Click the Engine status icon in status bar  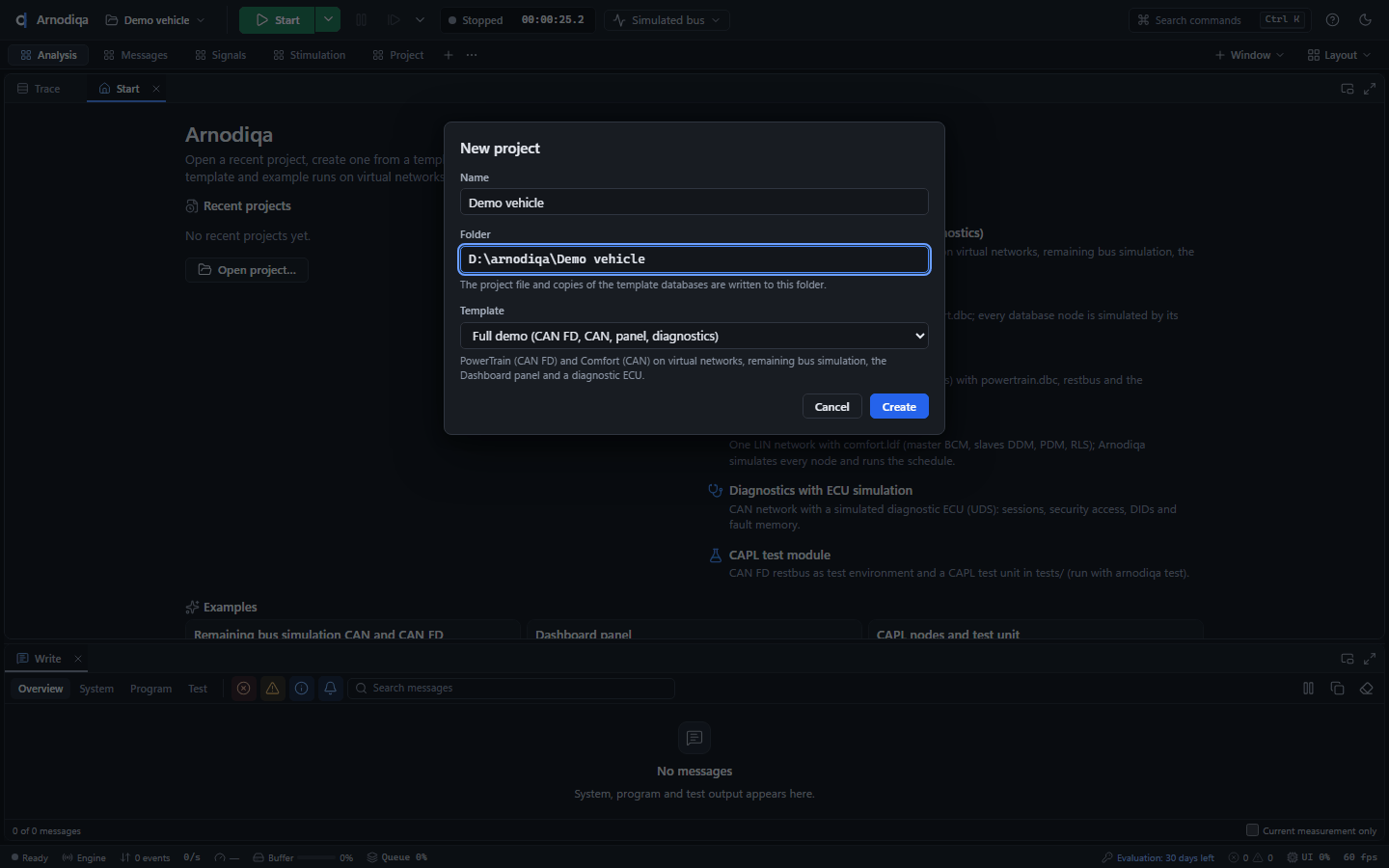click(68, 857)
